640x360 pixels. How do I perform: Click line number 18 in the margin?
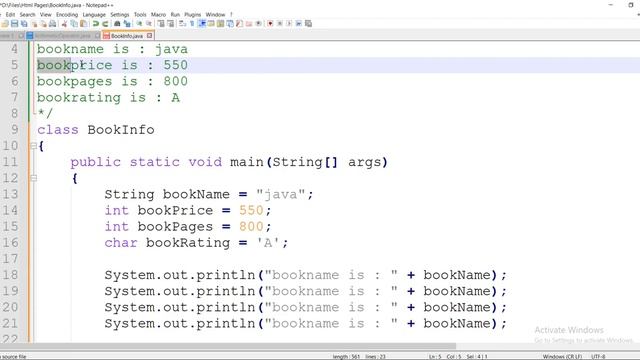coord(10,275)
